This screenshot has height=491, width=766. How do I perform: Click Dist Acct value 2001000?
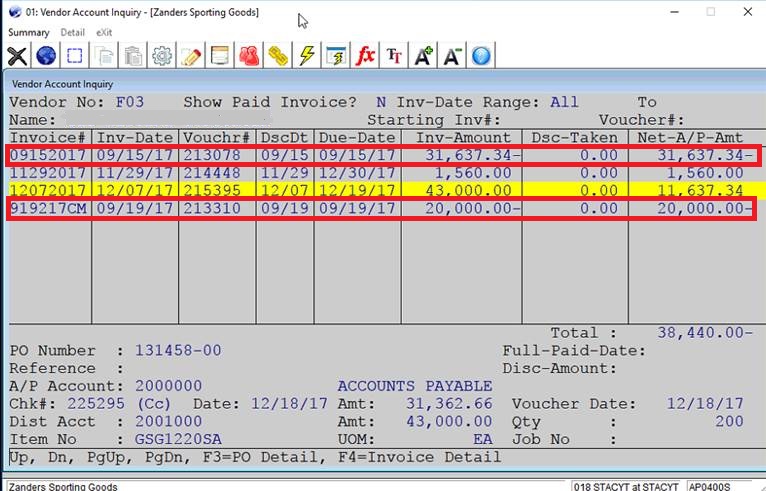tap(169, 421)
